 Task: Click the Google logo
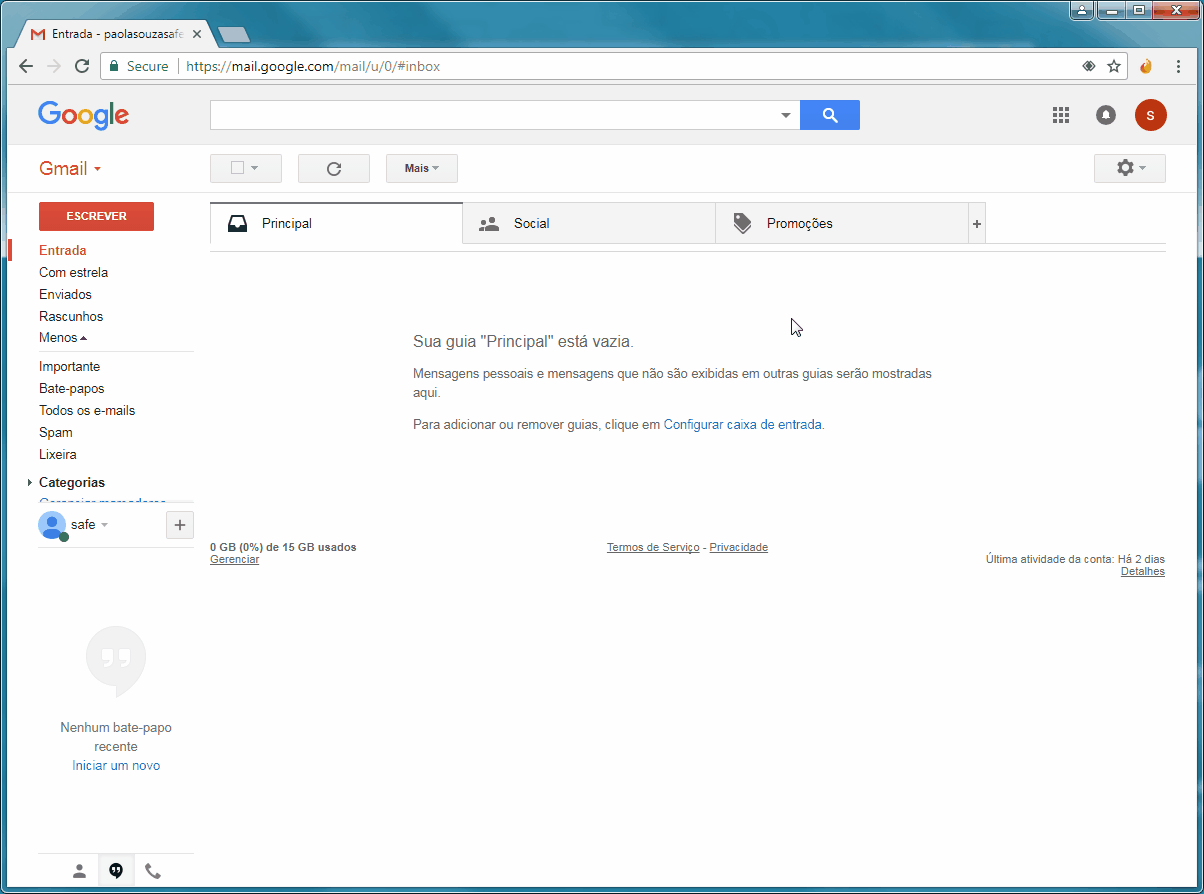coord(84,115)
